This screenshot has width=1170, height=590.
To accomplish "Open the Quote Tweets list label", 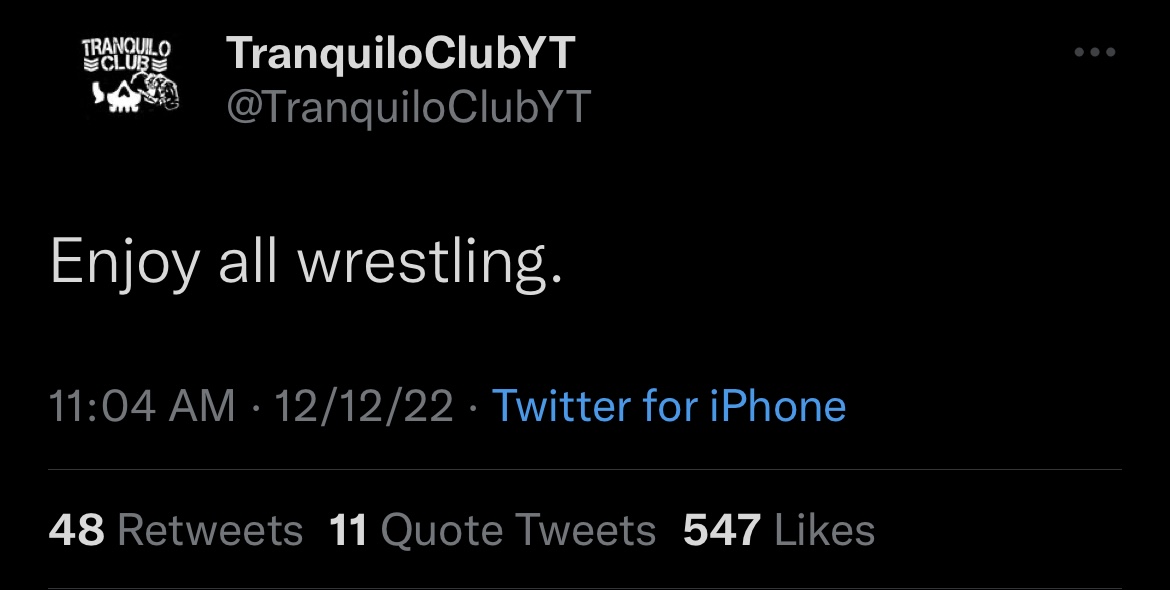I will click(519, 530).
